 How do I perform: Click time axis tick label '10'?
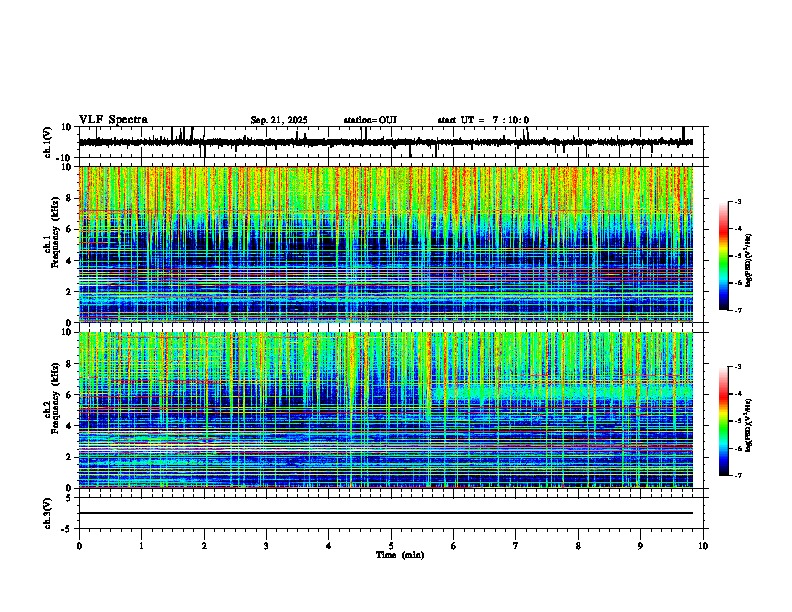click(703, 546)
